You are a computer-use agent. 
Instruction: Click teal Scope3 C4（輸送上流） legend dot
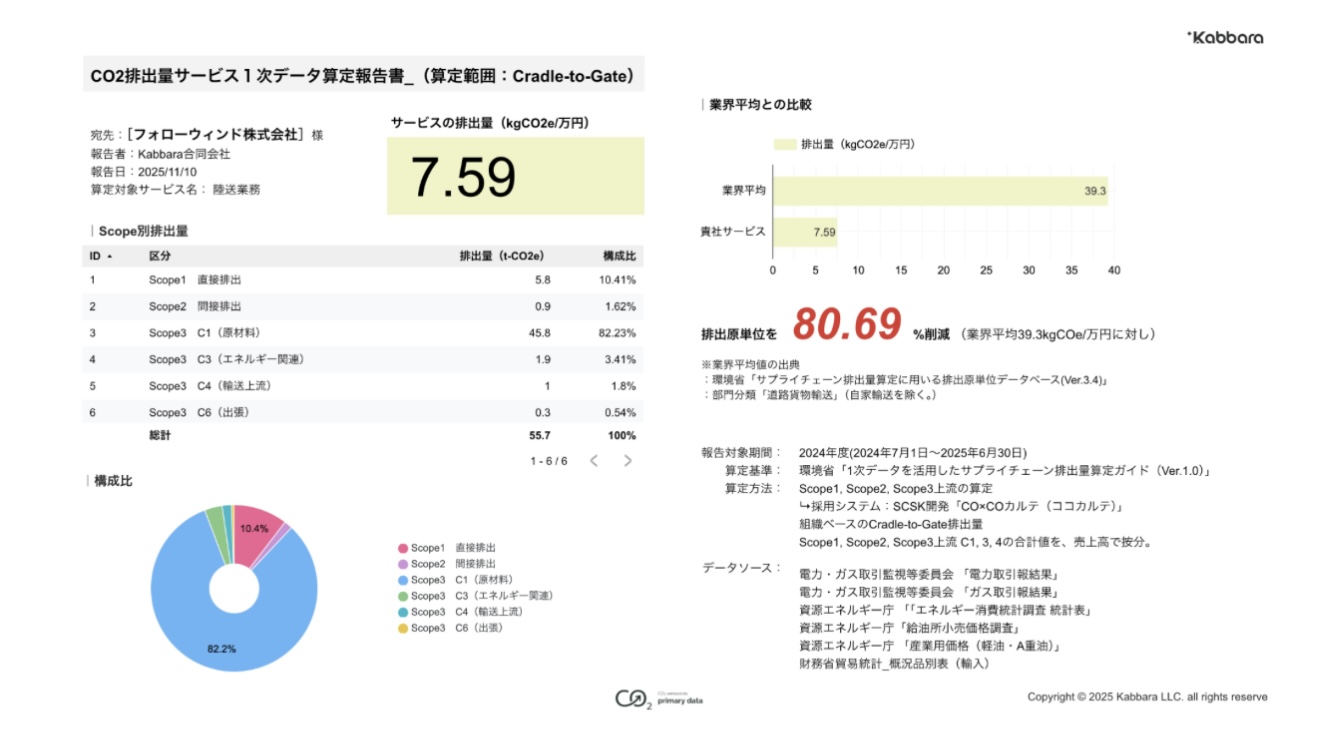(x=403, y=612)
